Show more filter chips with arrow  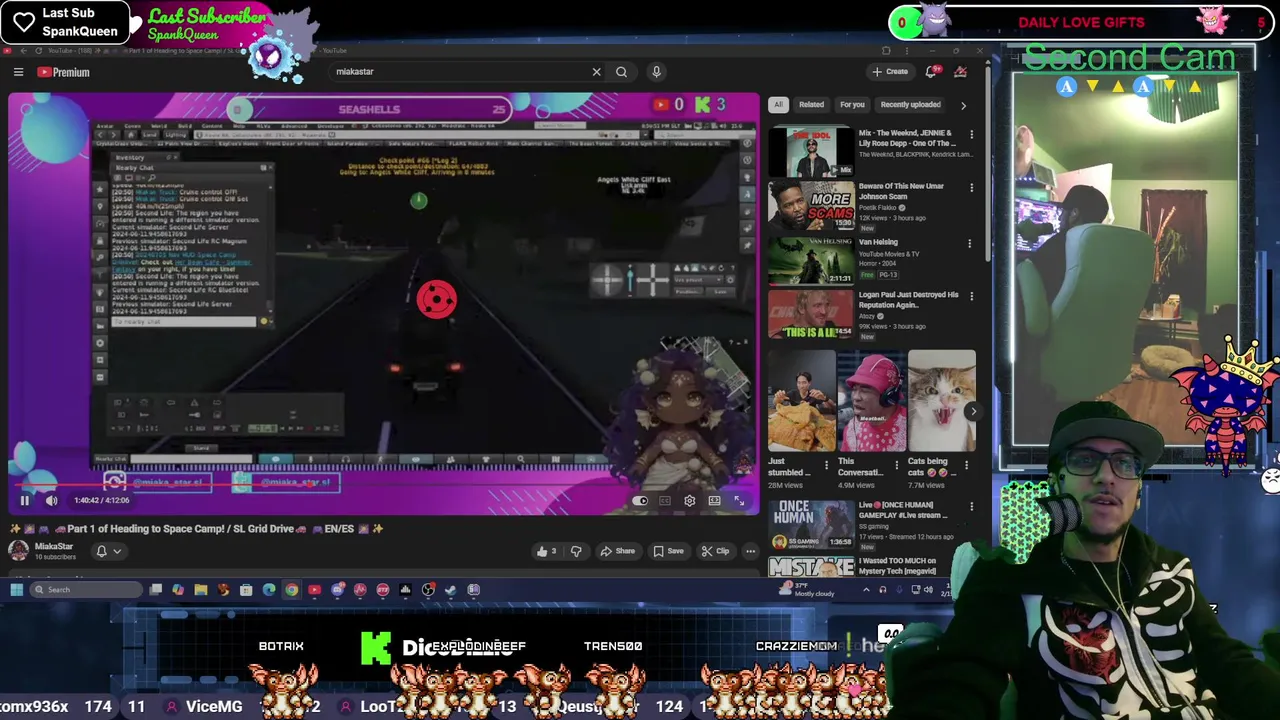(x=963, y=104)
